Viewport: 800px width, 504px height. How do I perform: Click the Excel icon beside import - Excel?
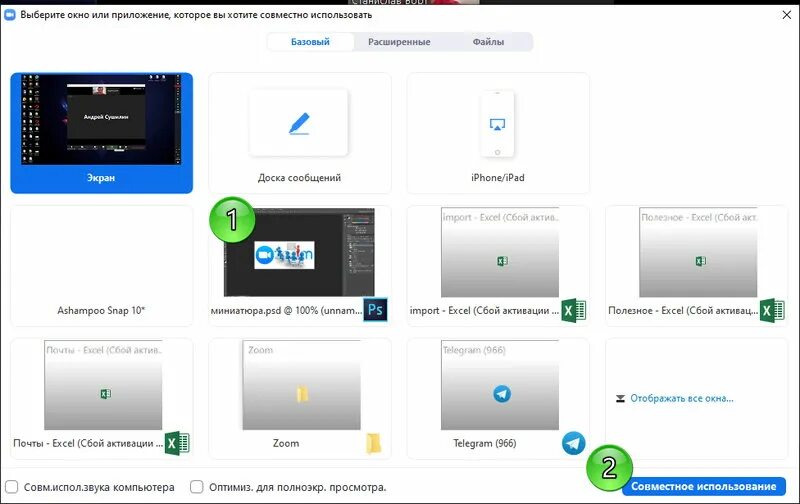pos(574,310)
